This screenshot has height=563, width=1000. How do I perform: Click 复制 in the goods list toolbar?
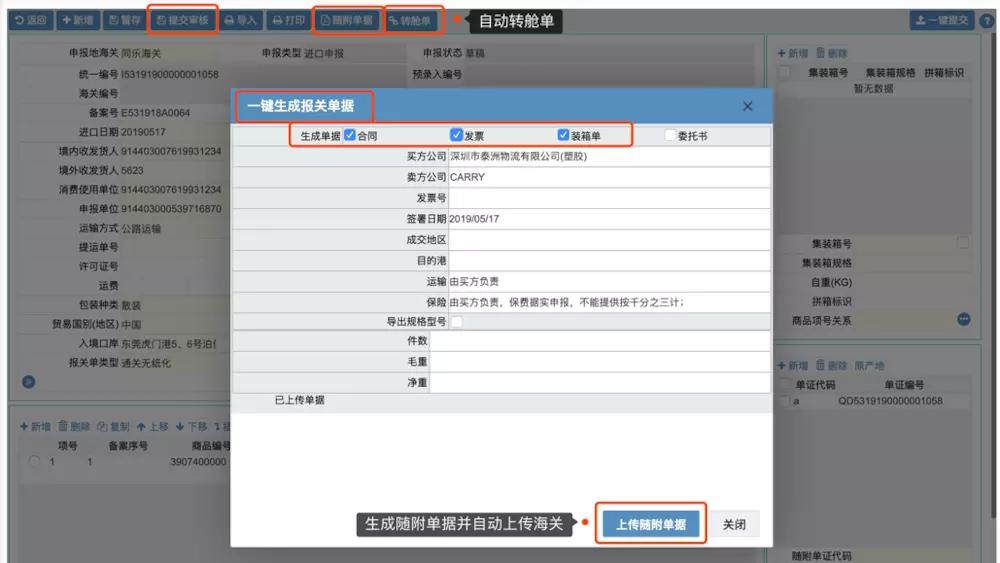tap(113, 427)
